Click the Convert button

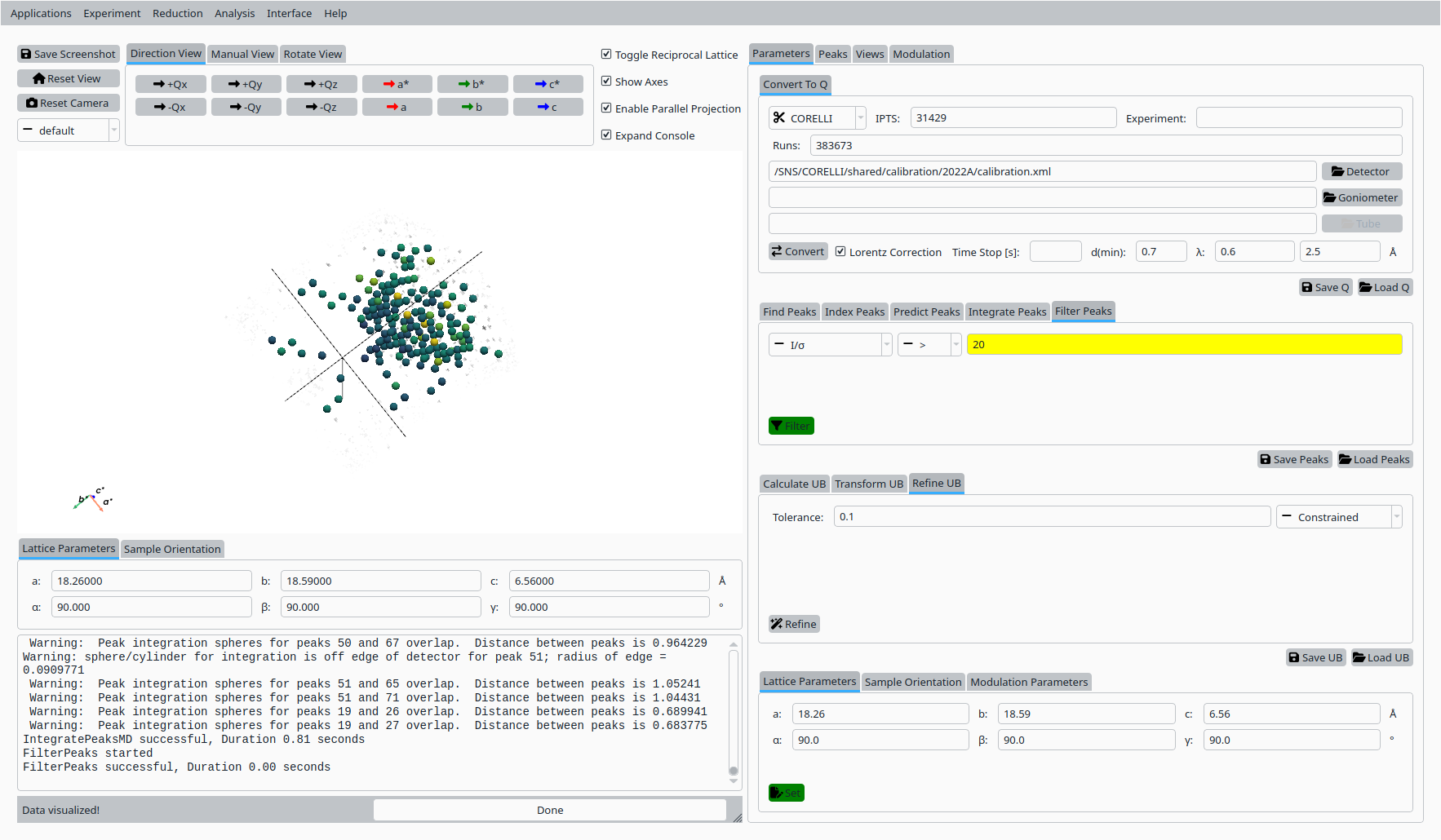[798, 251]
